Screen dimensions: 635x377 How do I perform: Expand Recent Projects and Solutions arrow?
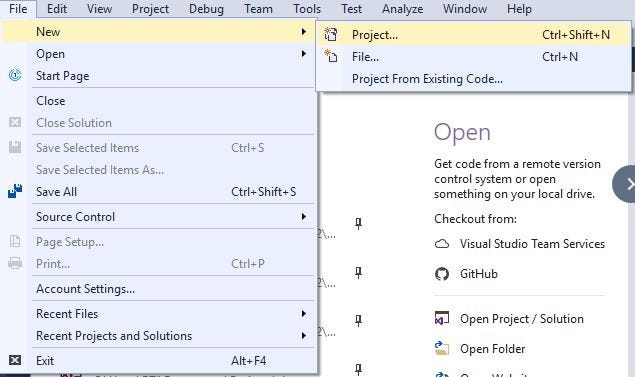pyautogui.click(x=304, y=335)
